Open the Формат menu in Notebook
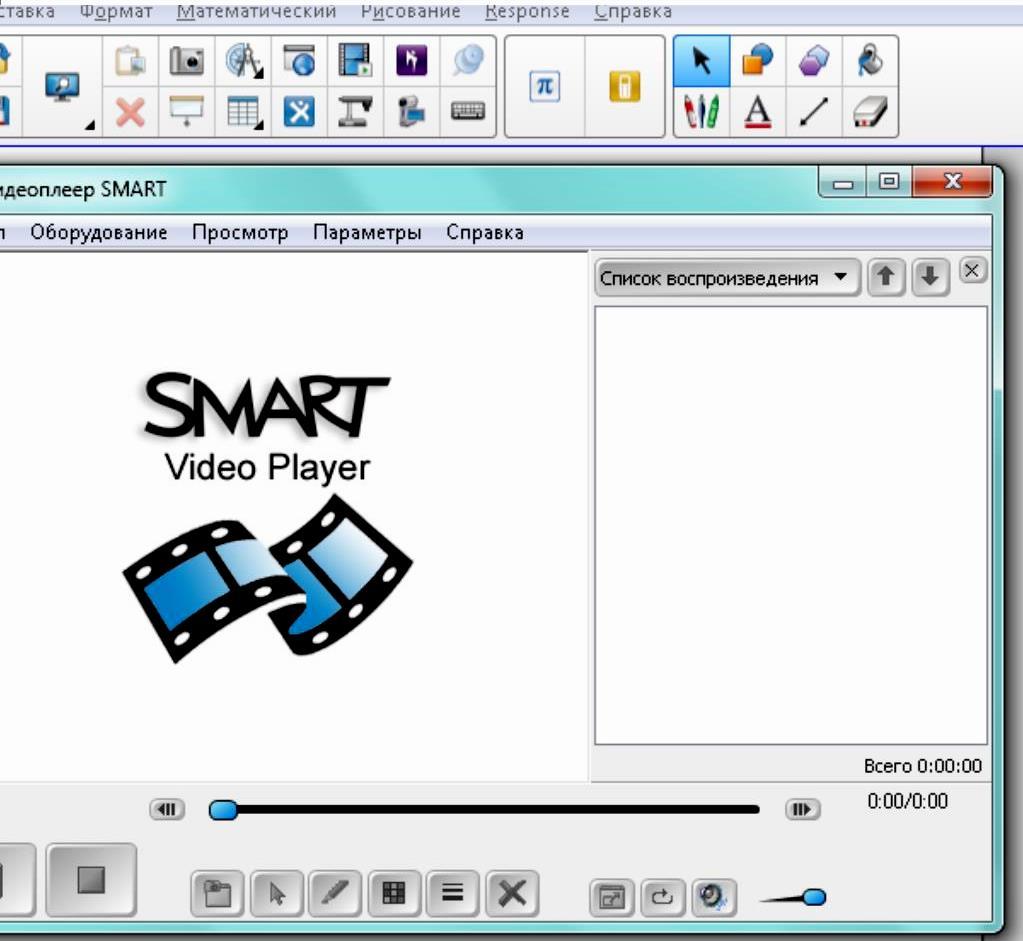The width and height of the screenshot is (1023, 941). [x=116, y=11]
